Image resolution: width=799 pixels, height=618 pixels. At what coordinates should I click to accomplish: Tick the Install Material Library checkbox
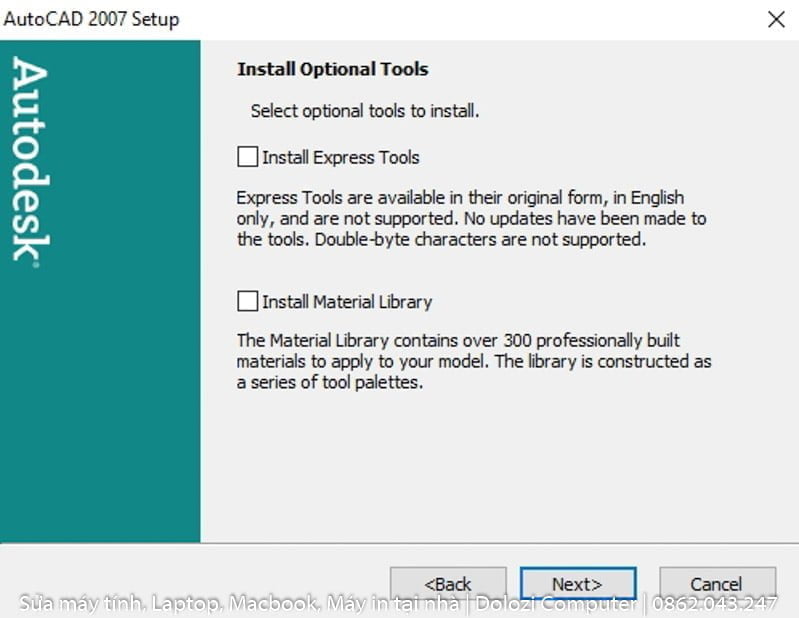pos(247,301)
